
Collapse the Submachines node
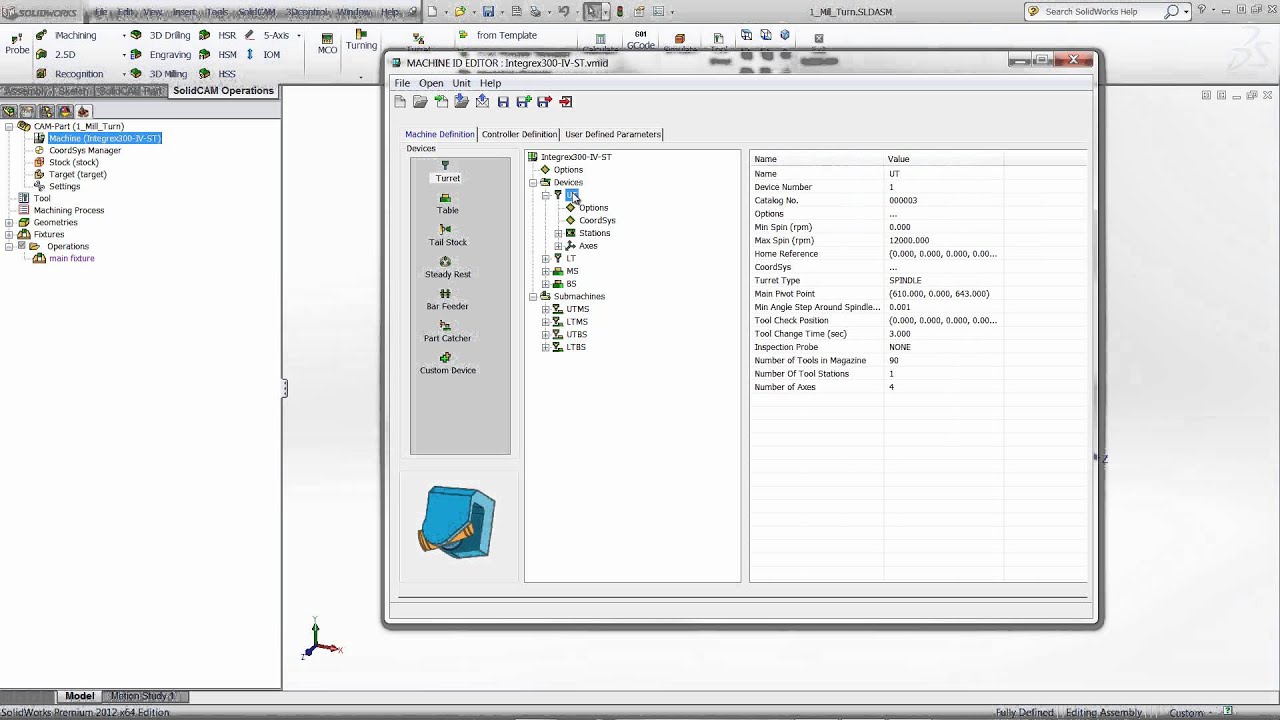pos(533,296)
